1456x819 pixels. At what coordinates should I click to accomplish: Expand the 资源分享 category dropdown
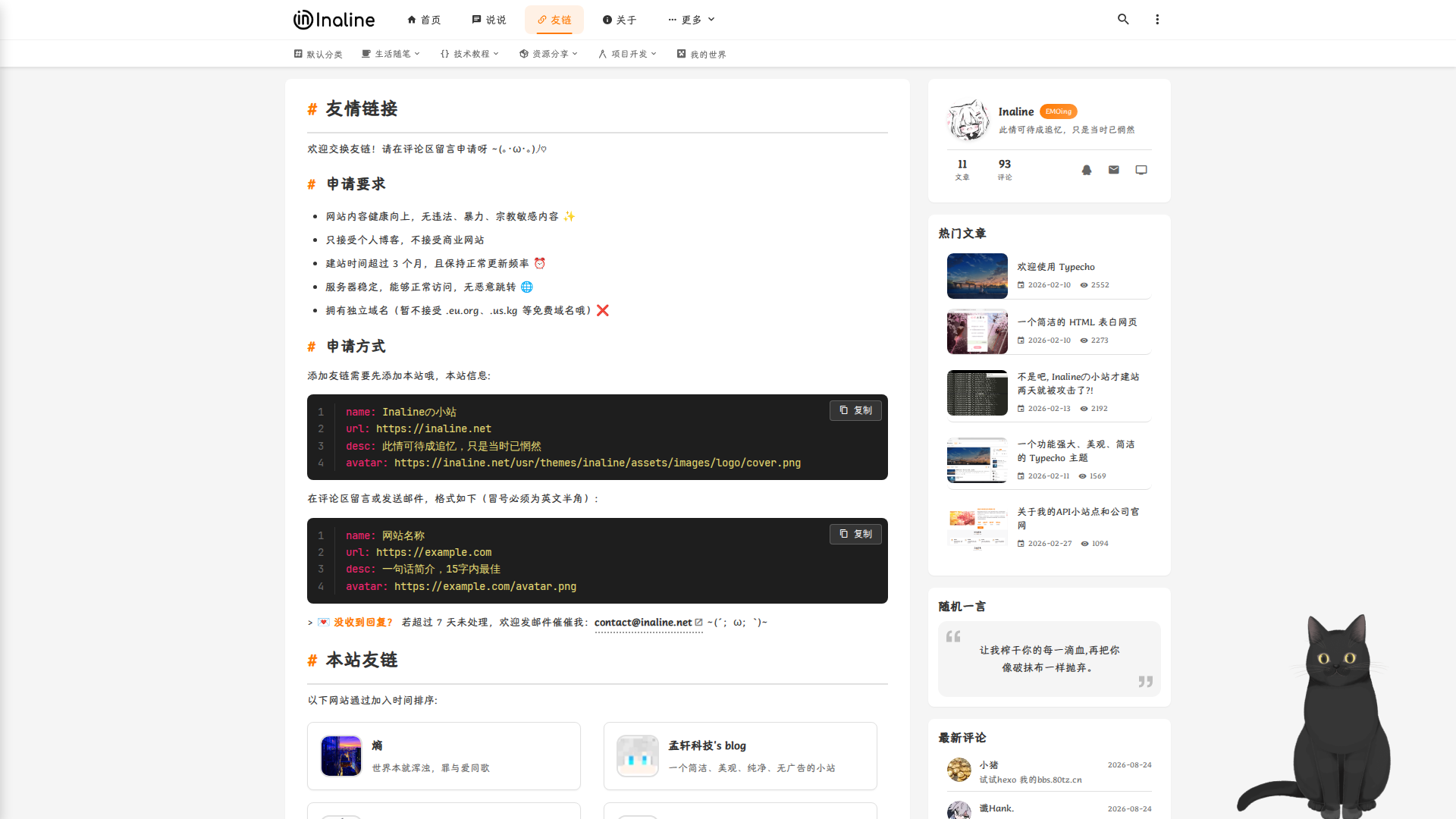(549, 54)
